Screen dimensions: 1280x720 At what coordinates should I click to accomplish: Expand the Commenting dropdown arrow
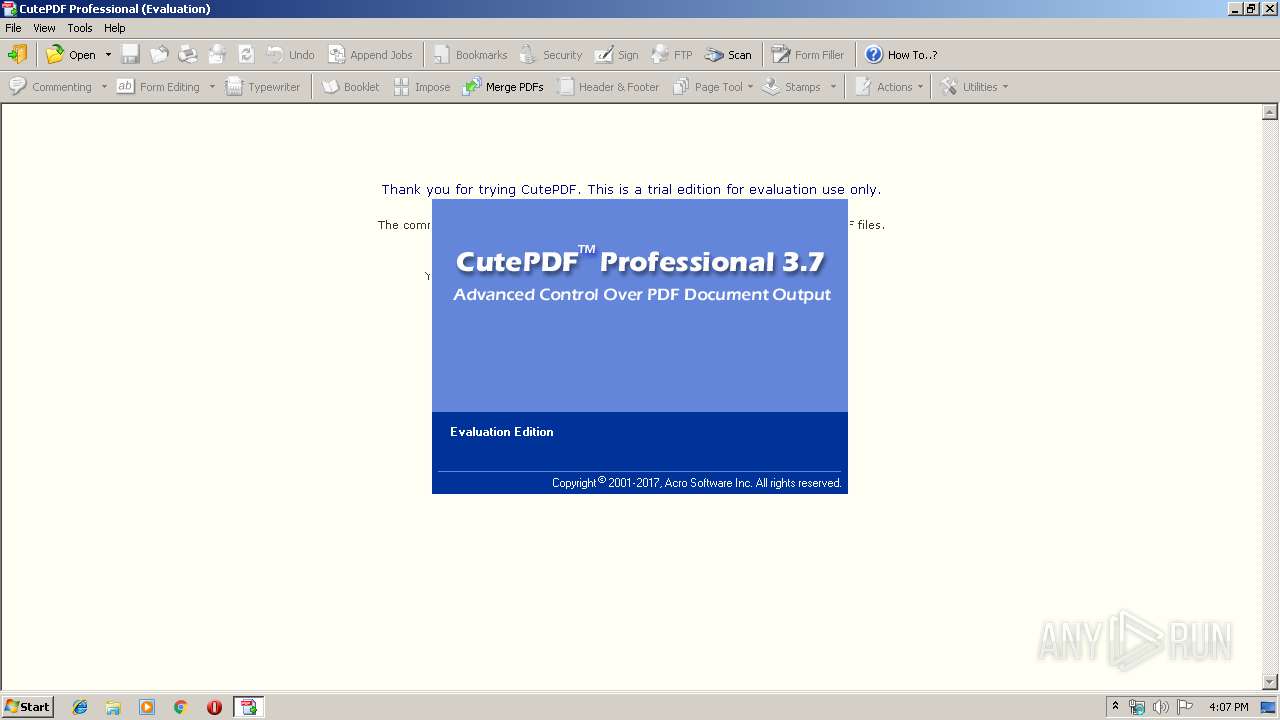104,87
